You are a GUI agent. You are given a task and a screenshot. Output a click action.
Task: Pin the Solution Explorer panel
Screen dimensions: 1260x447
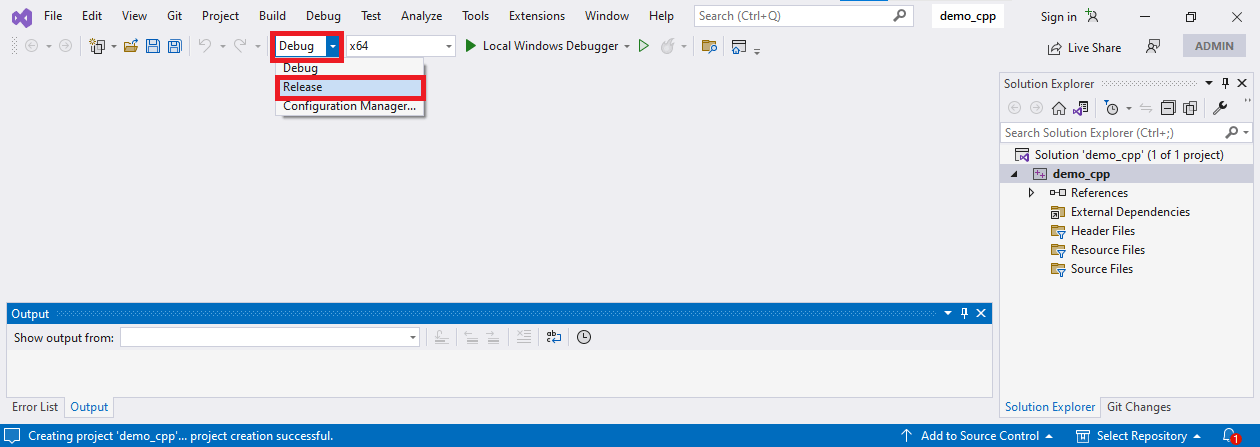click(1225, 84)
